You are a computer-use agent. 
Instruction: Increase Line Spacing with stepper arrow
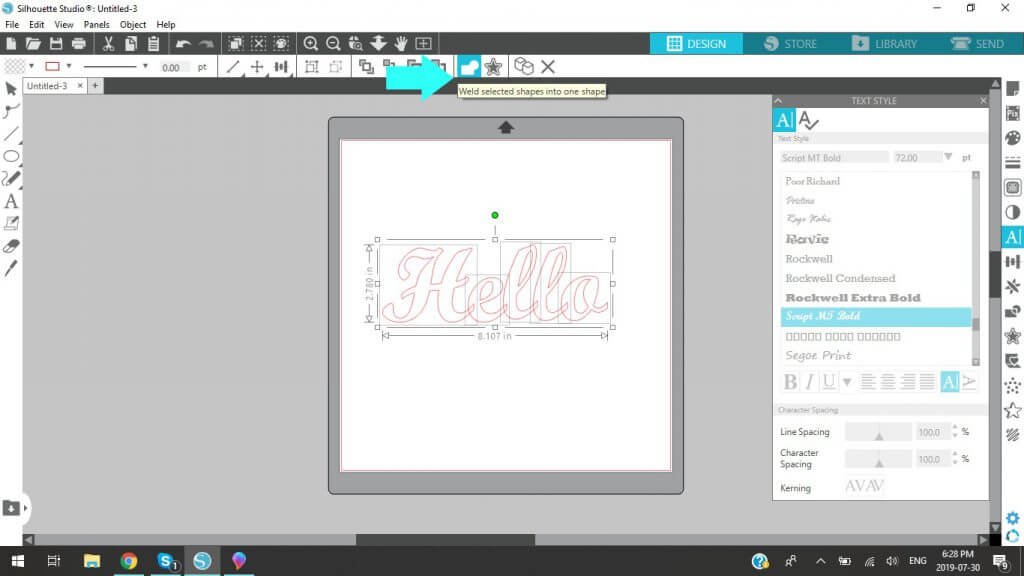[955, 428]
